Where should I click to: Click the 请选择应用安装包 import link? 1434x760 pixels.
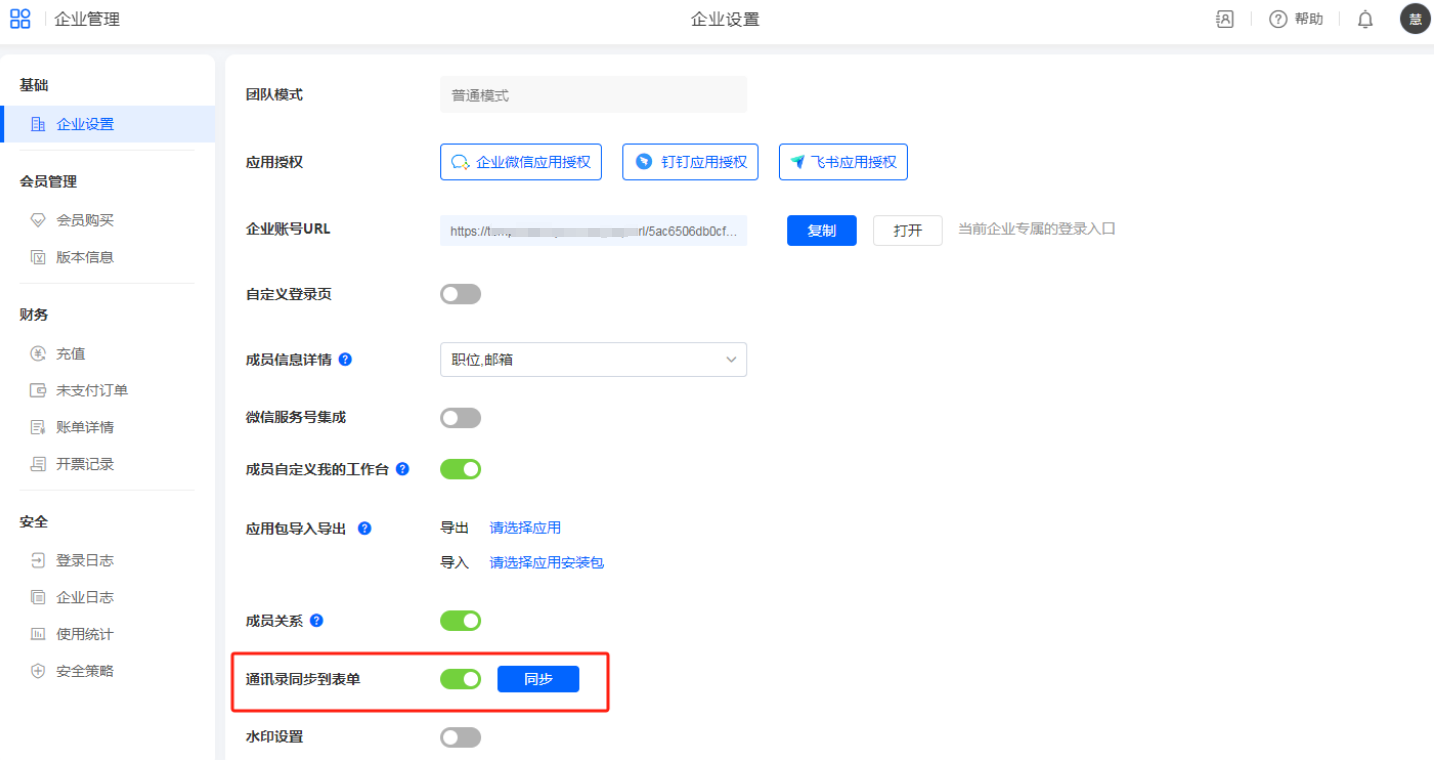pos(546,563)
